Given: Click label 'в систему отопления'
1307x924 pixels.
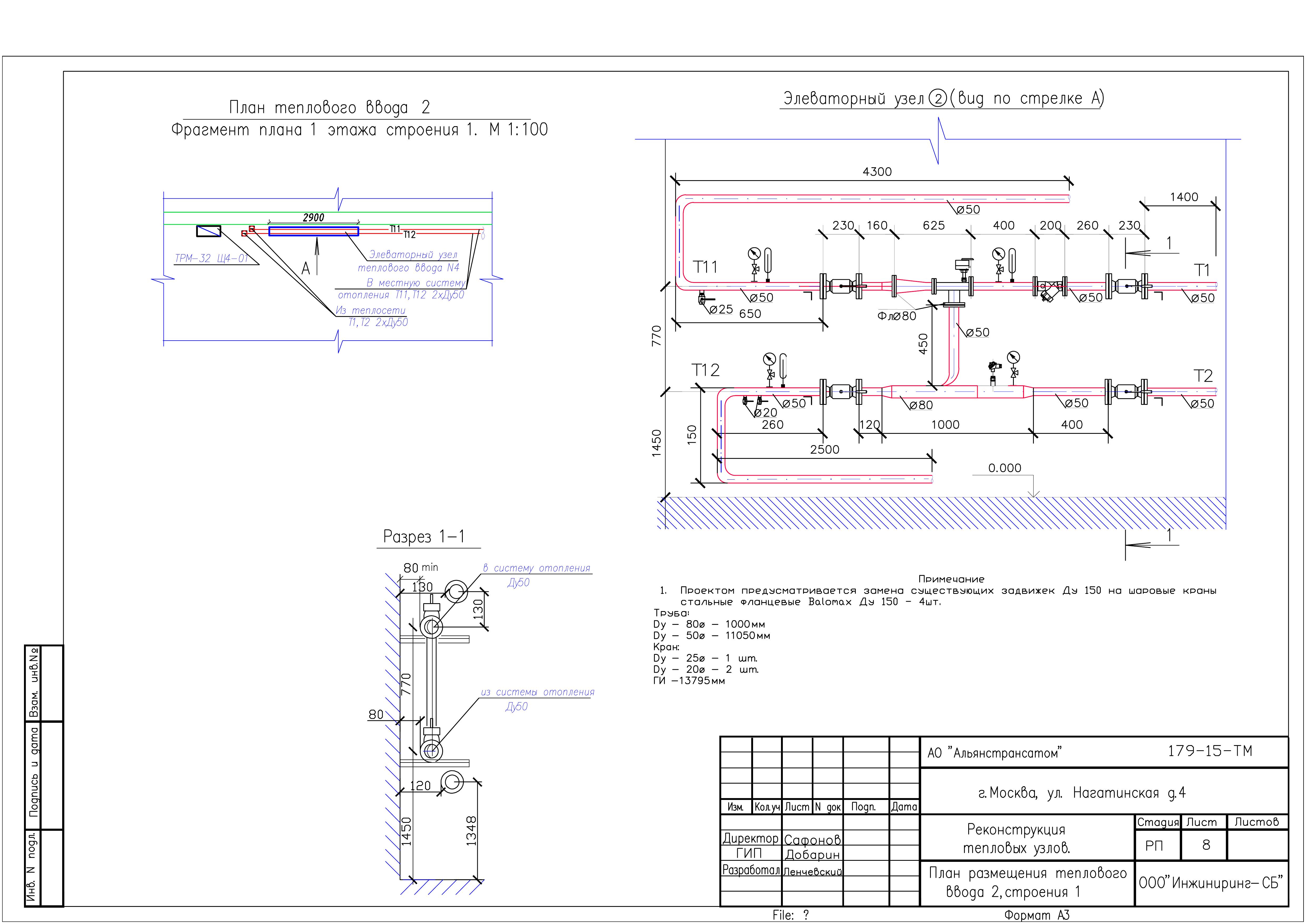Looking at the screenshot, I should [537, 568].
